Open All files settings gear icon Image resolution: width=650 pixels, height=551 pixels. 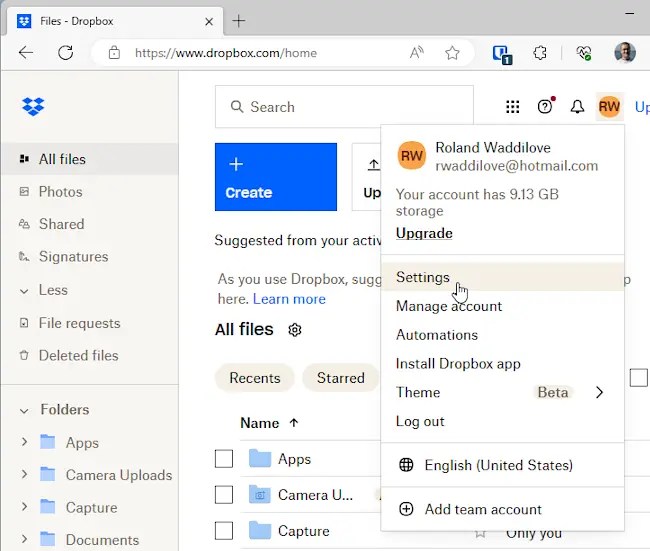click(x=295, y=330)
